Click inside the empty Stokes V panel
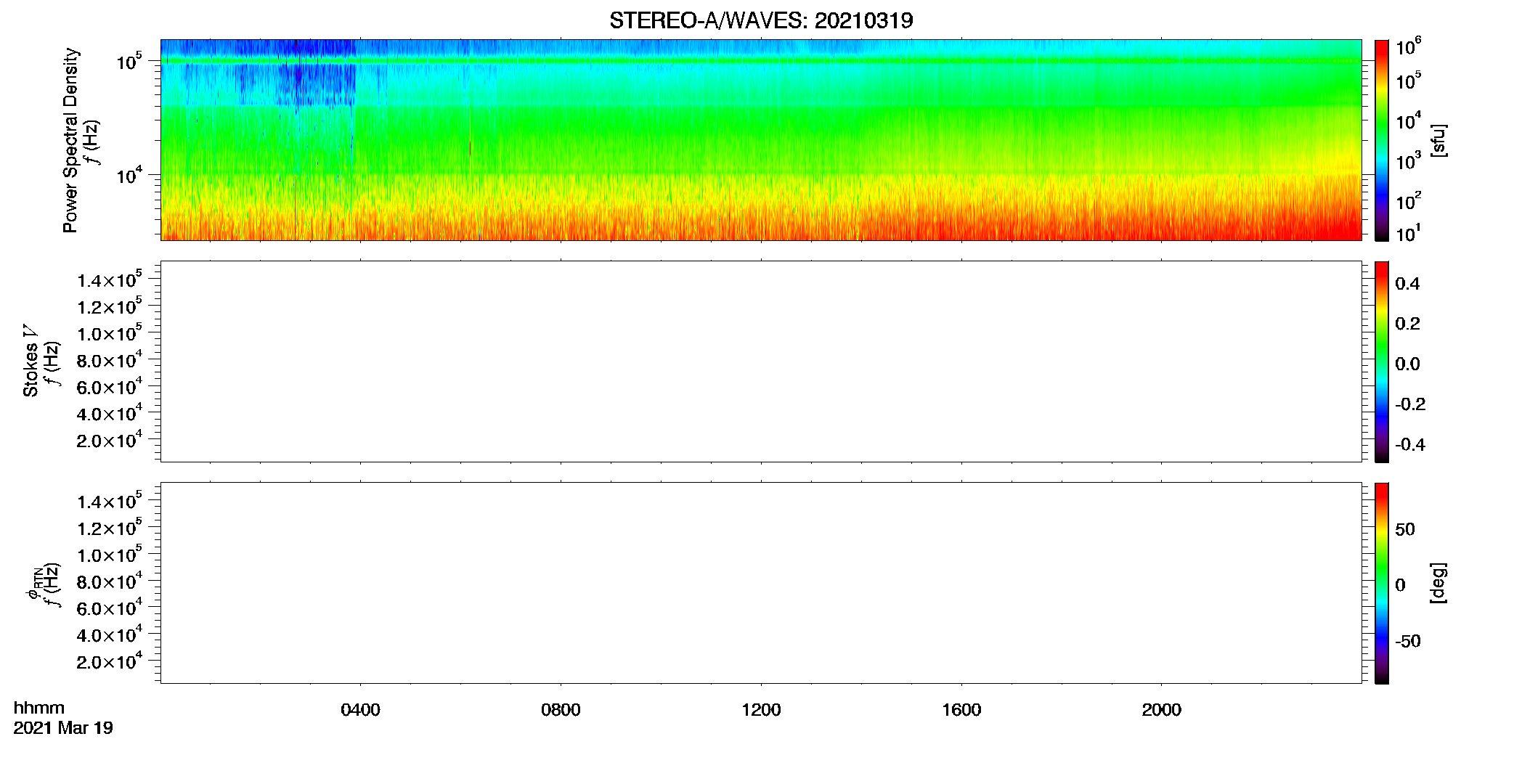The width and height of the screenshot is (1522, 784). tap(761, 362)
